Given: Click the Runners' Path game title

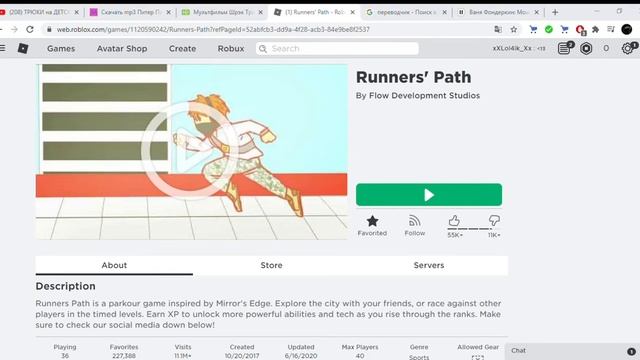Looking at the screenshot, I should click(413, 77).
